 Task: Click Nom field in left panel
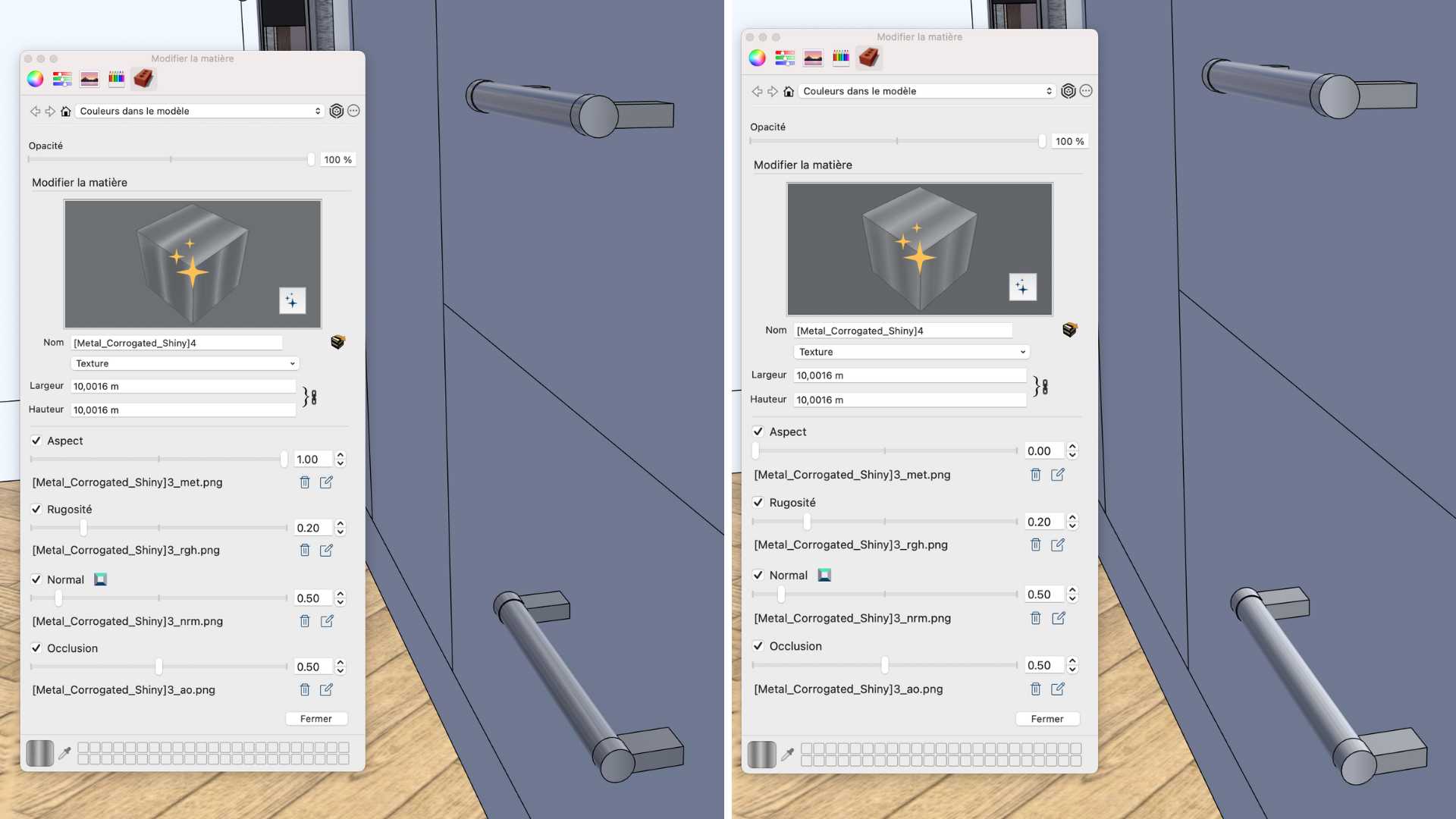point(177,343)
